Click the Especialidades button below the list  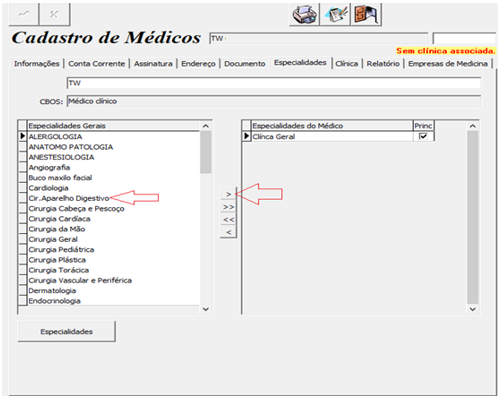67,331
